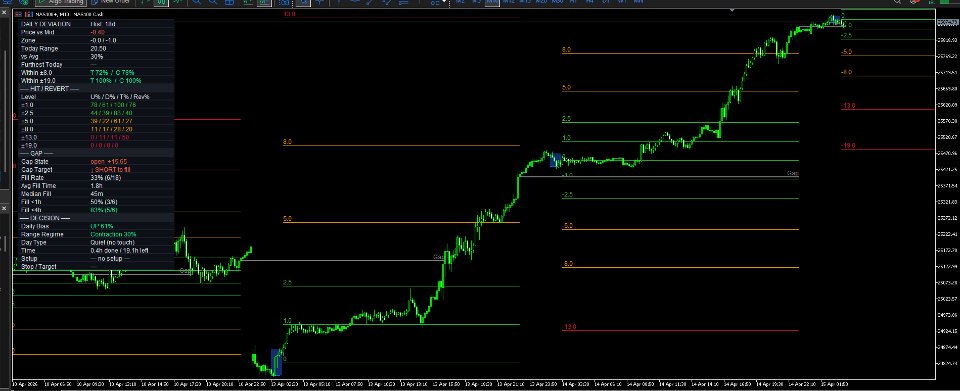The image size is (960, 391).
Task: Click the Today Range value 20.50
Action: click(x=98, y=48)
